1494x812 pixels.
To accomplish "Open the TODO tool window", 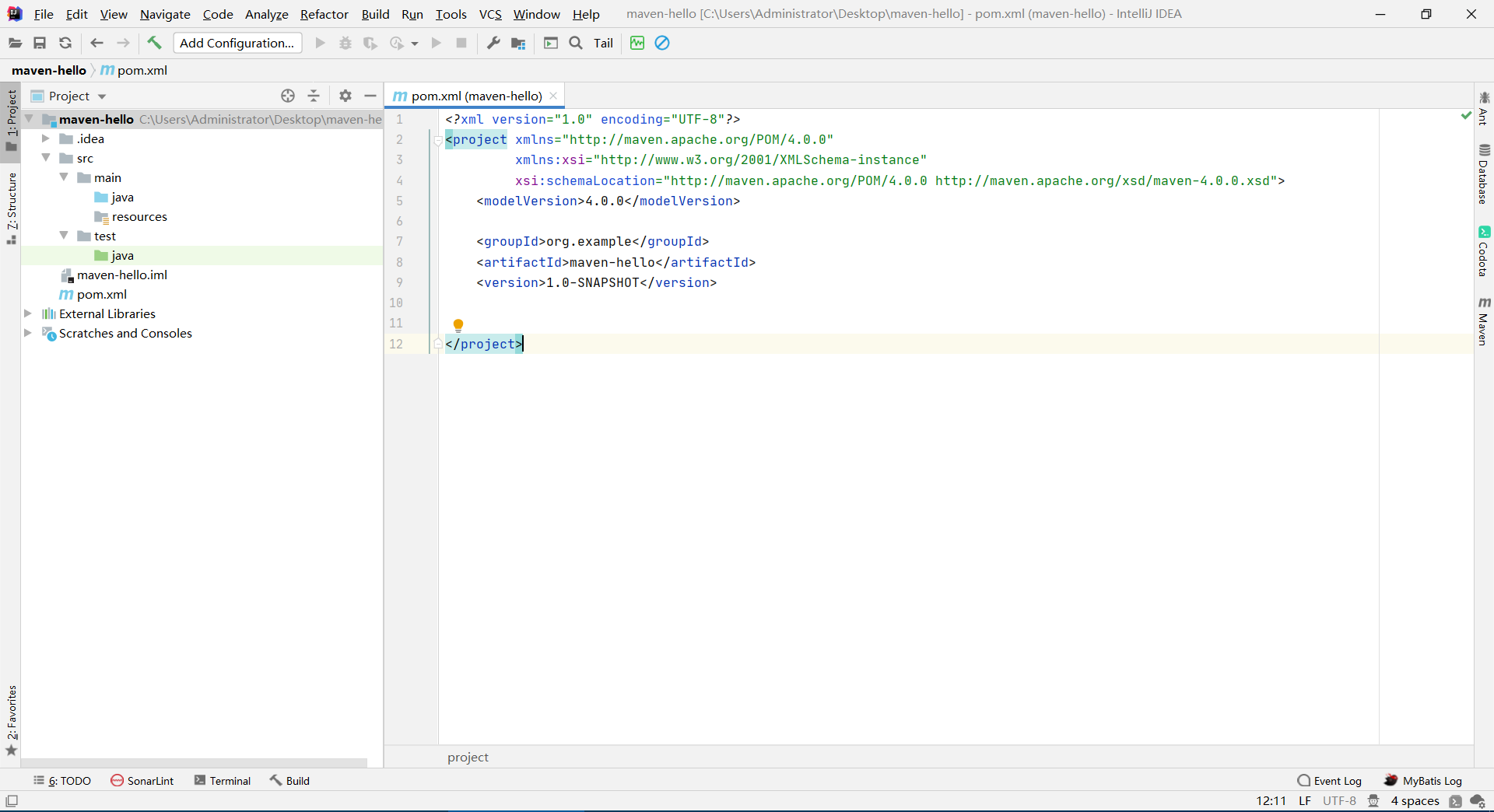I will (x=62, y=781).
